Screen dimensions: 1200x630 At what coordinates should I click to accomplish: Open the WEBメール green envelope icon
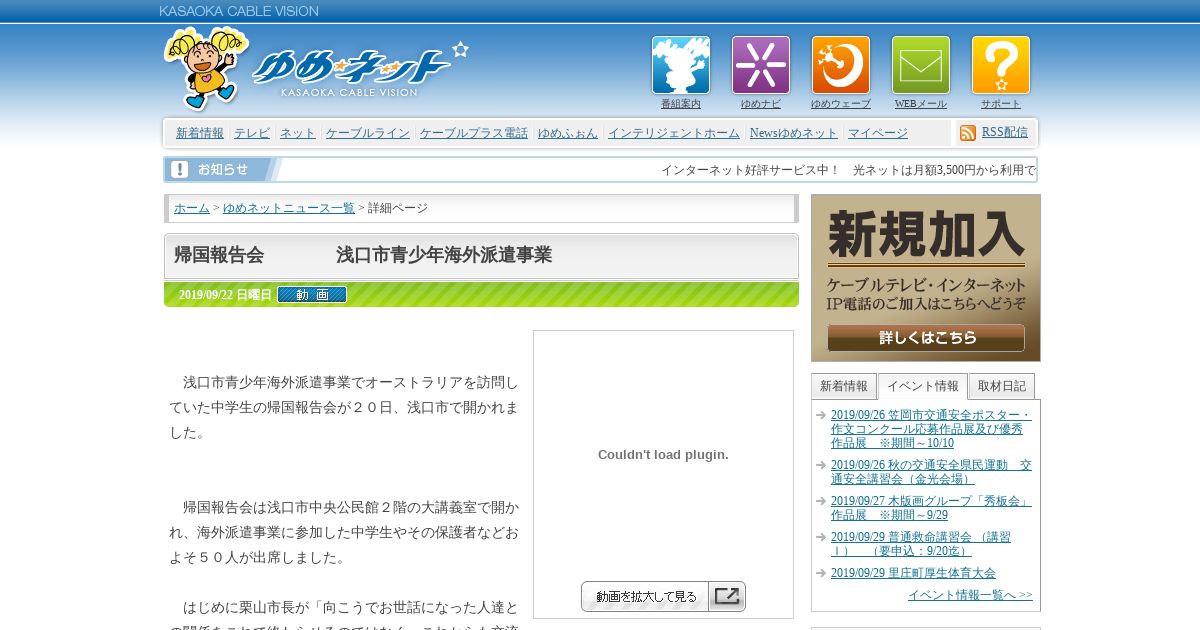tap(921, 66)
